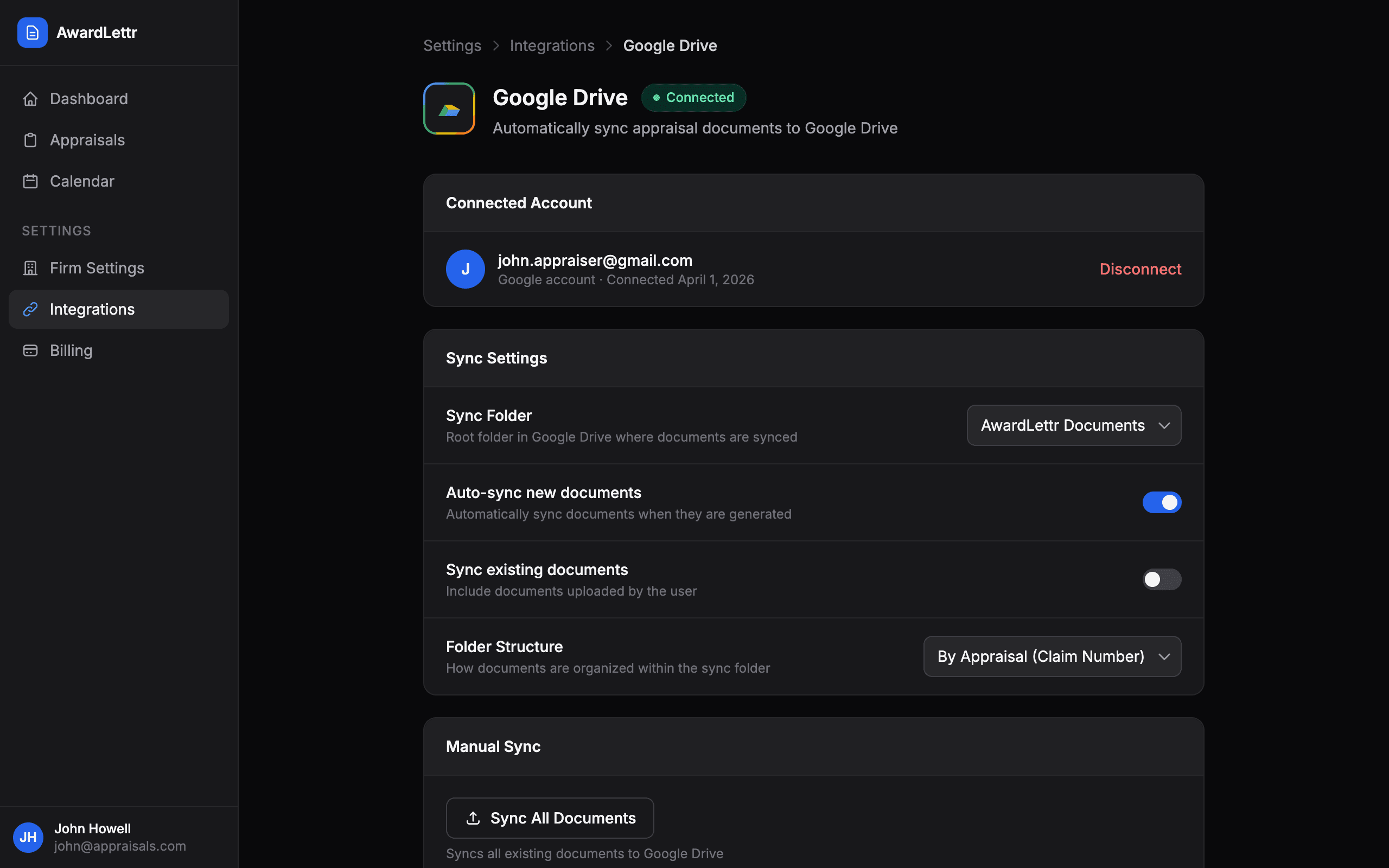Go to Settings breadcrumb
The width and height of the screenshot is (1389, 868).
(453, 46)
